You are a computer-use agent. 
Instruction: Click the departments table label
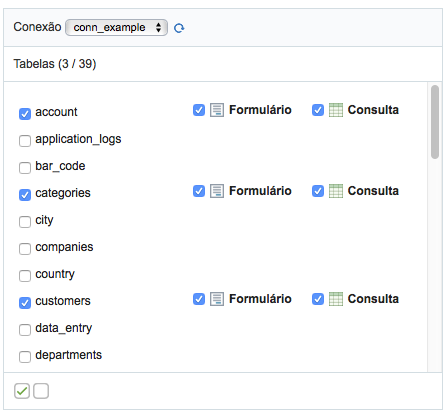click(69, 355)
